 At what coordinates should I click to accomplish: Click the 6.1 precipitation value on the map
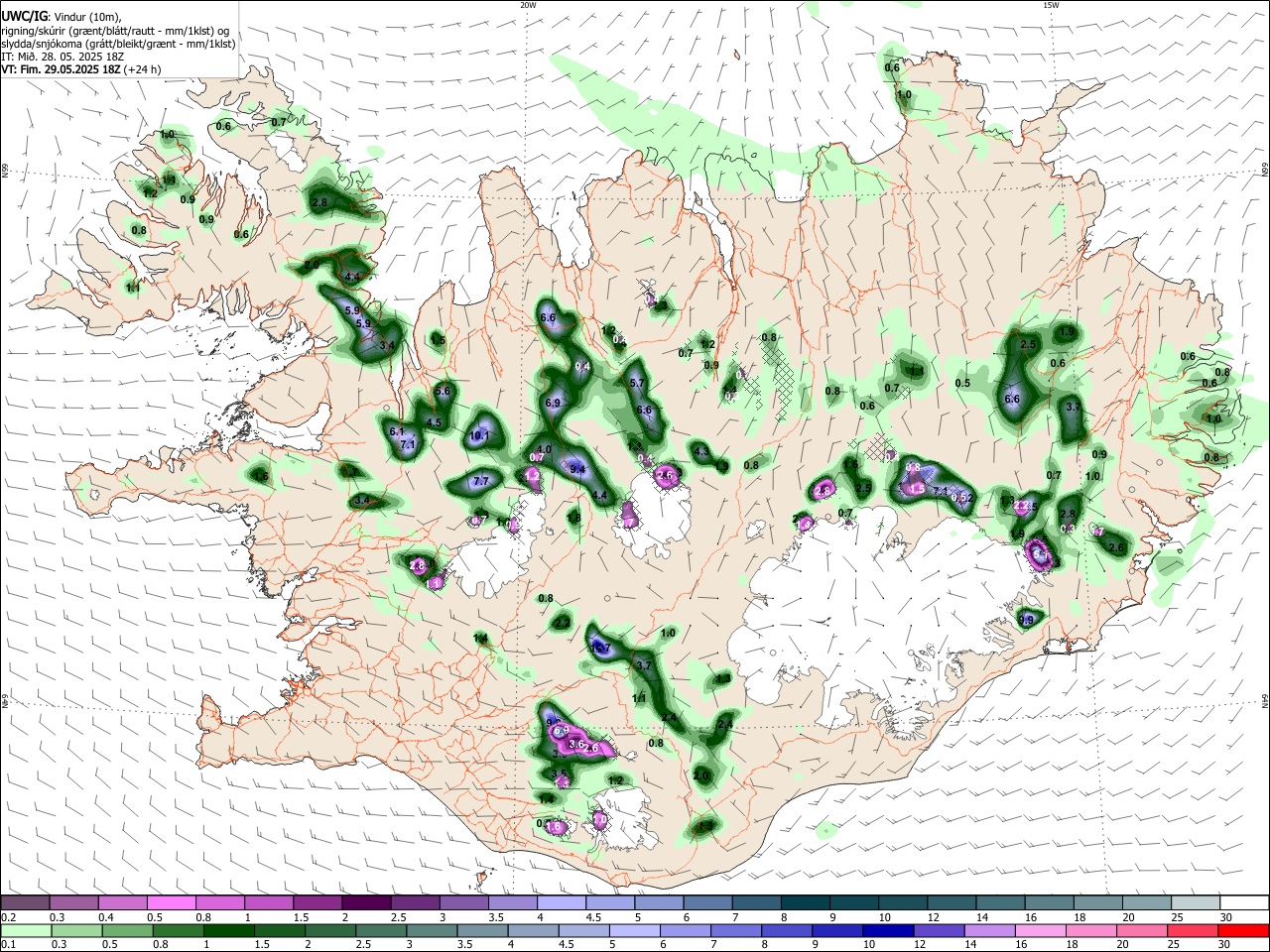[x=397, y=432]
